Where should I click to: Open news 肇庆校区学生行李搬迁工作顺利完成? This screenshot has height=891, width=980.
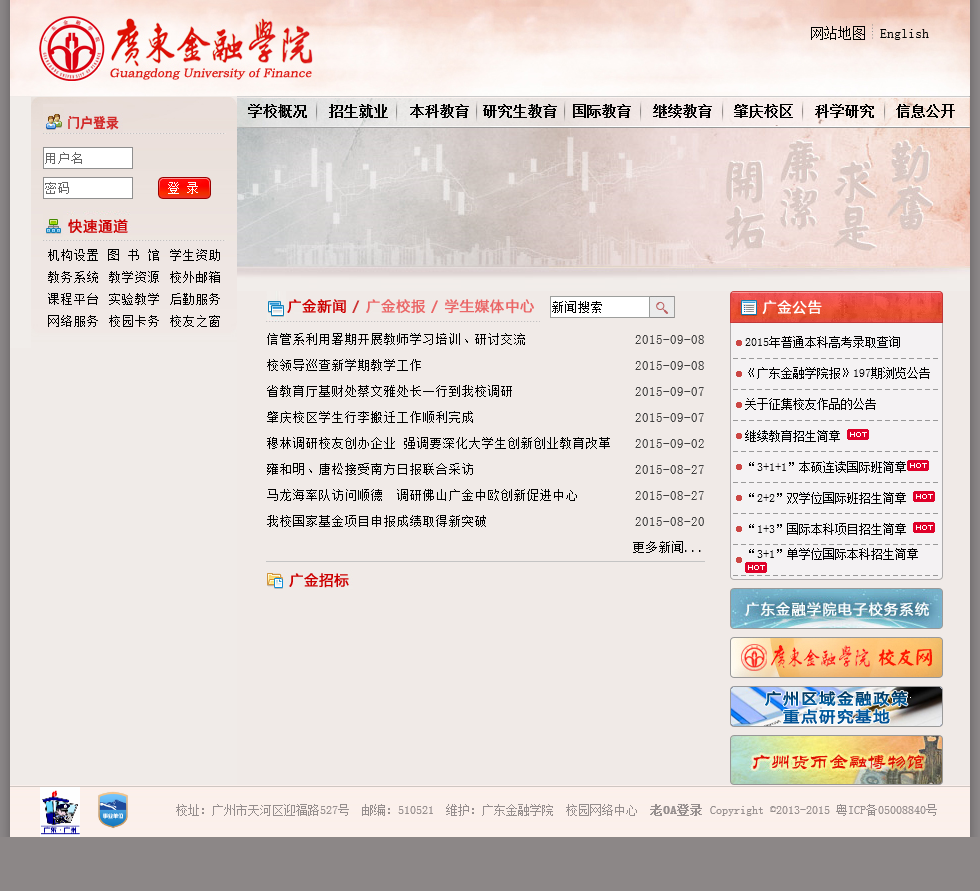point(370,417)
